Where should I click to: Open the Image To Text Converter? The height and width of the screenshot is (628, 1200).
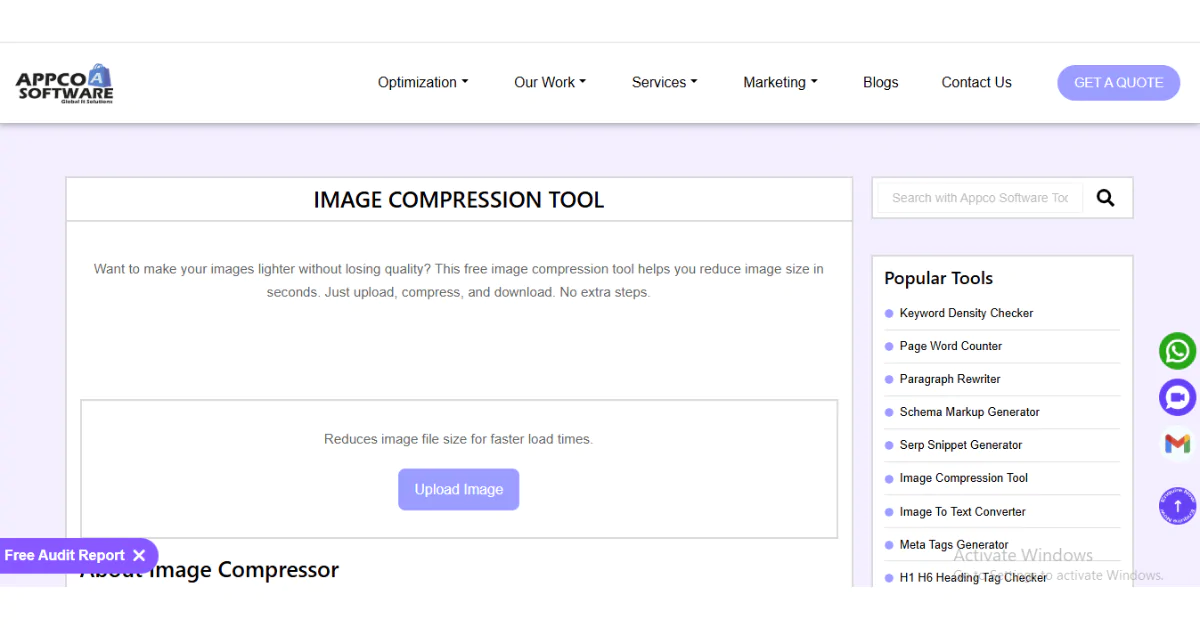(x=962, y=511)
